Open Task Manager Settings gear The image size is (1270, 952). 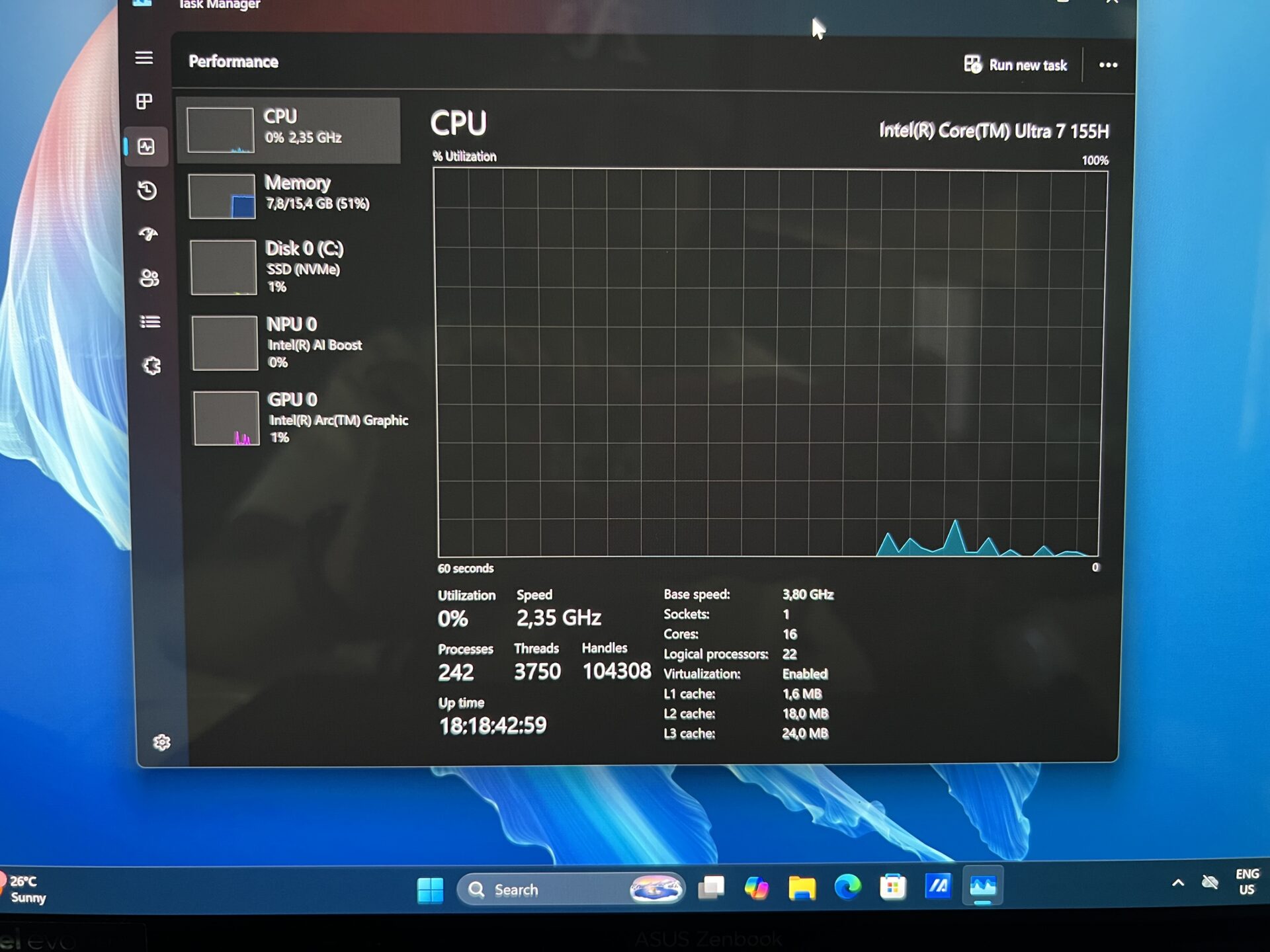(161, 742)
